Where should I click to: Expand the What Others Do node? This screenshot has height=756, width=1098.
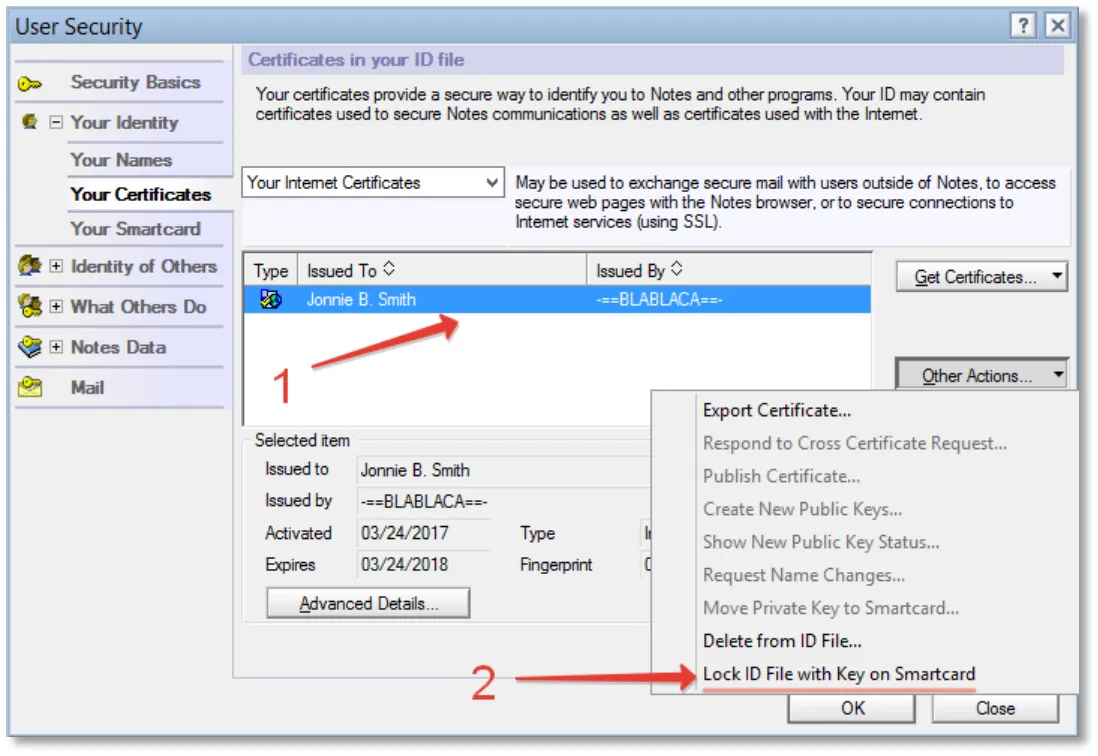(56, 307)
